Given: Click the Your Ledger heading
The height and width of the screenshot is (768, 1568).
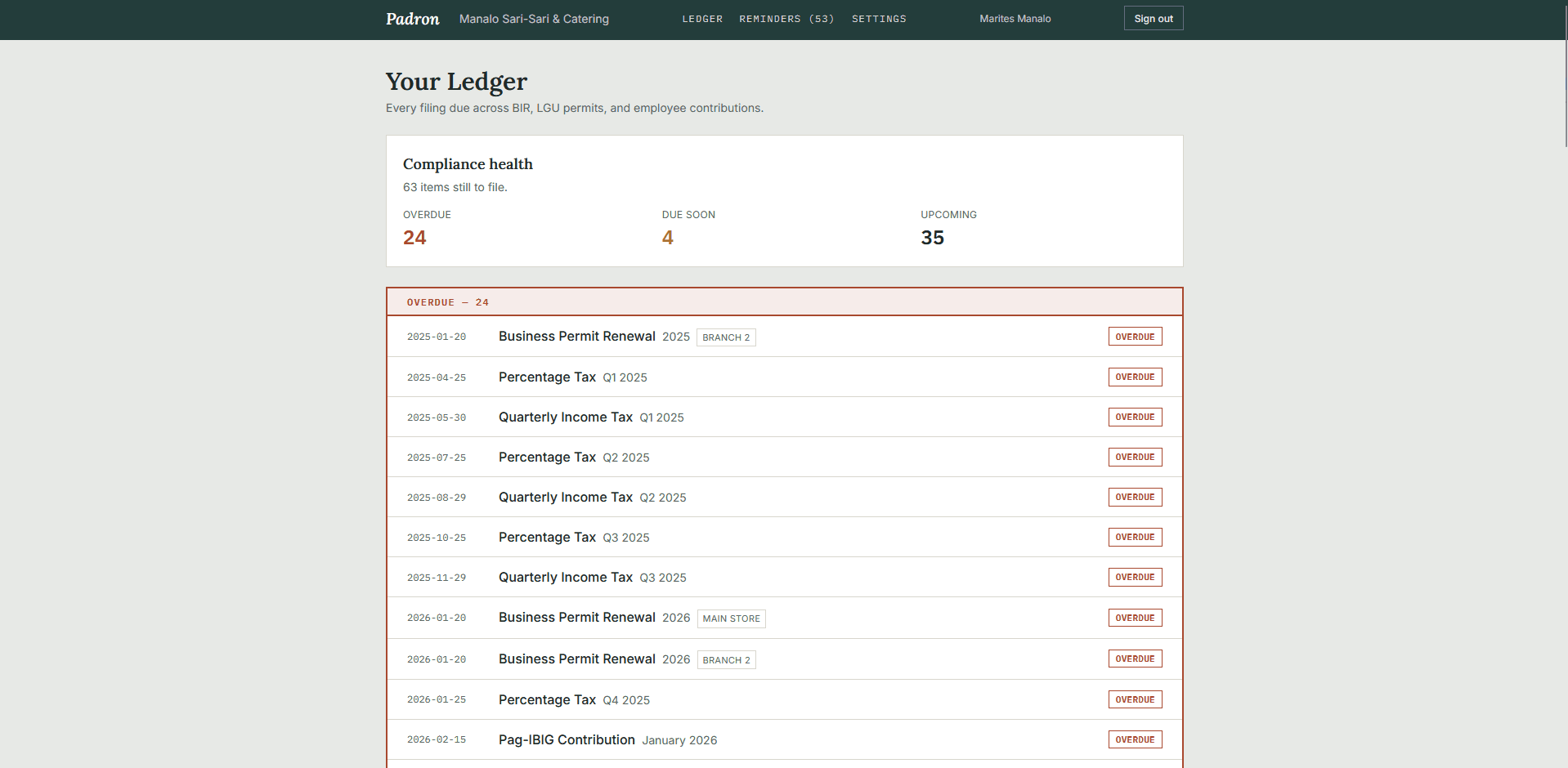Looking at the screenshot, I should coord(456,82).
